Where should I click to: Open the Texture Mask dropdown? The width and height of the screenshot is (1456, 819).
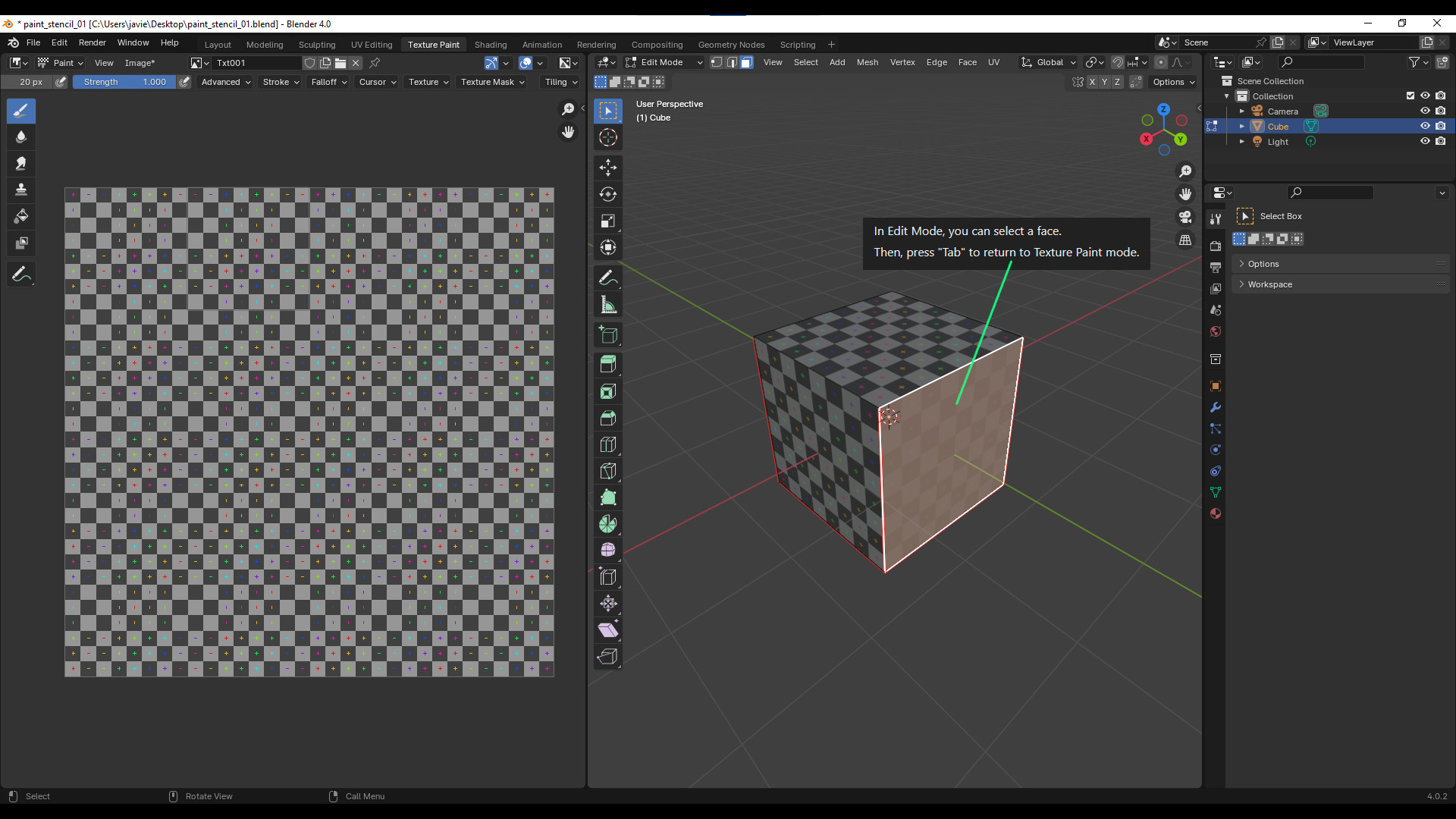point(492,82)
